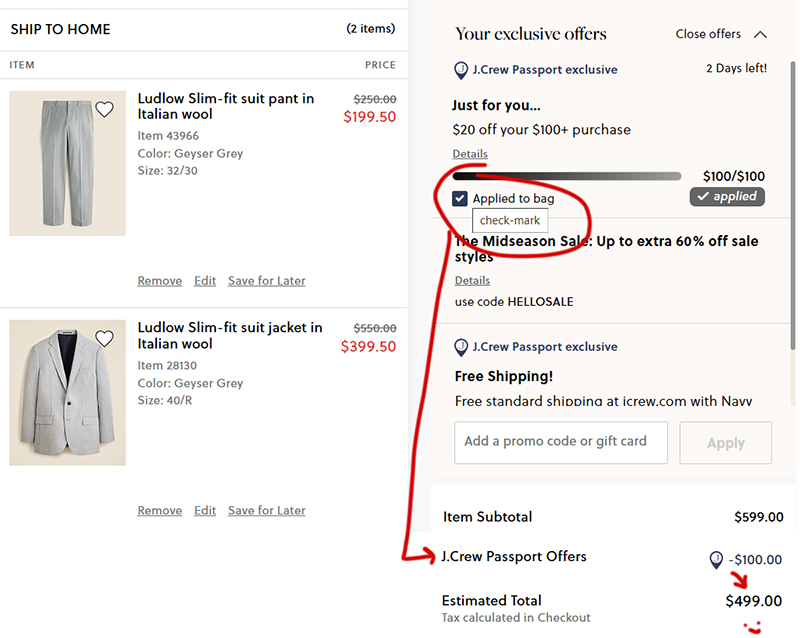Favorite the Ludlow suit jacket with heart icon
The height and width of the screenshot is (638, 800).
(104, 339)
